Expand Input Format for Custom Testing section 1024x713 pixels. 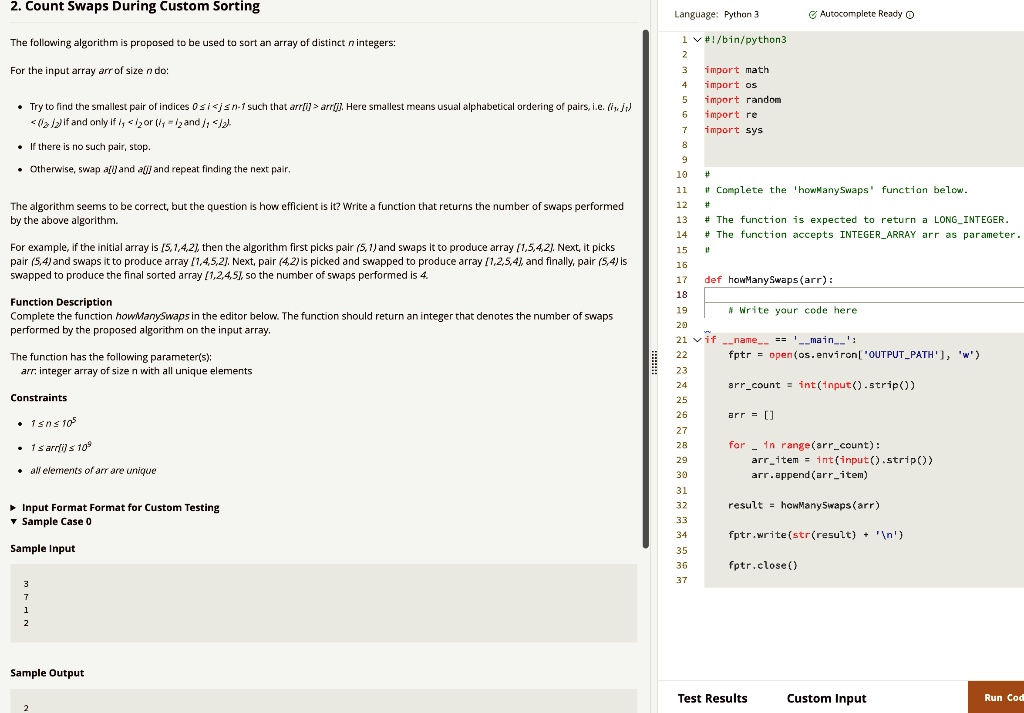pos(14,507)
